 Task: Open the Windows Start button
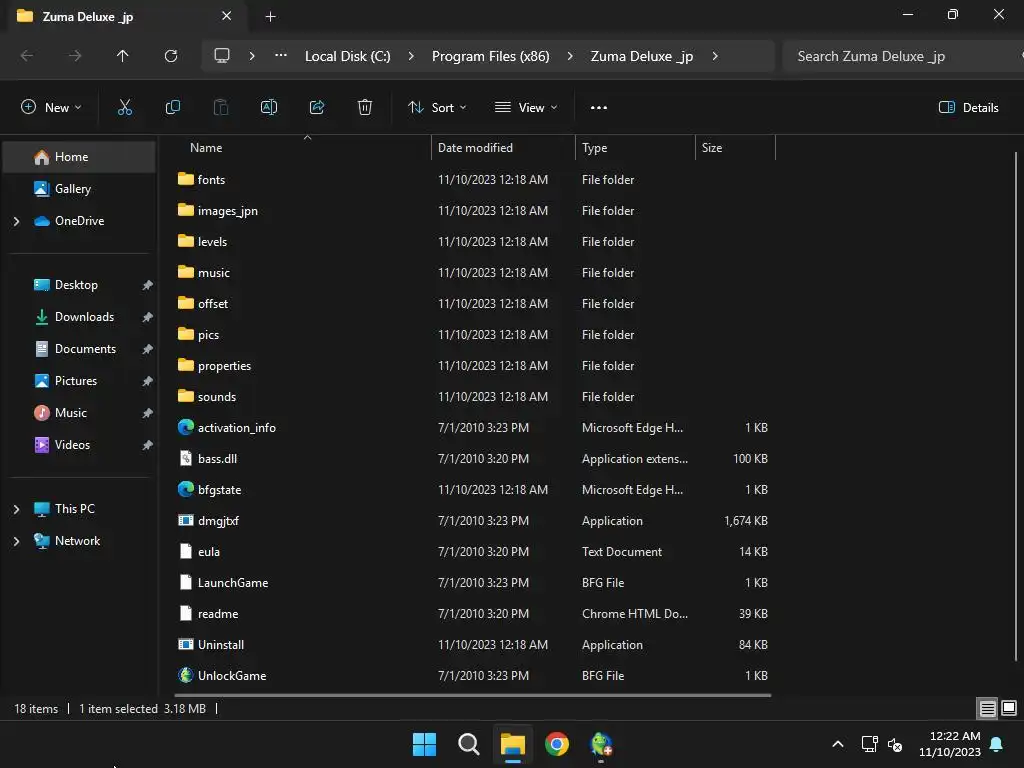[424, 744]
